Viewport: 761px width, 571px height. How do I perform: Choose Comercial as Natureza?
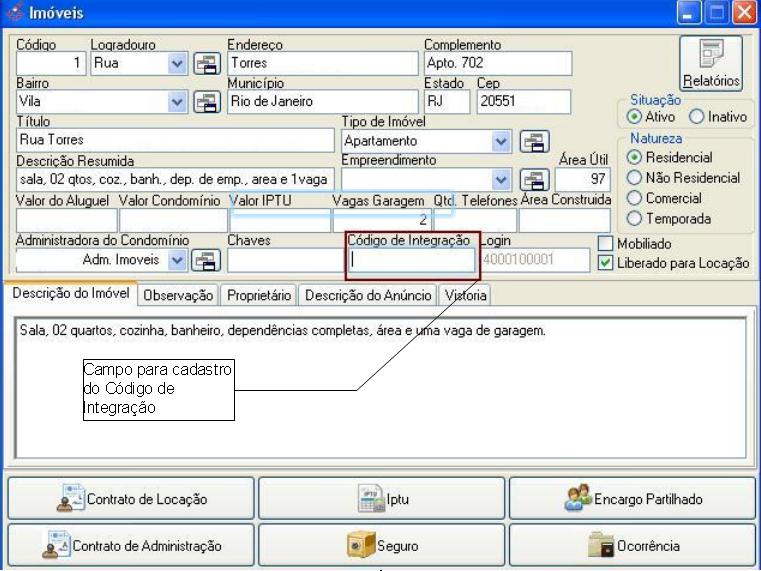(x=633, y=198)
